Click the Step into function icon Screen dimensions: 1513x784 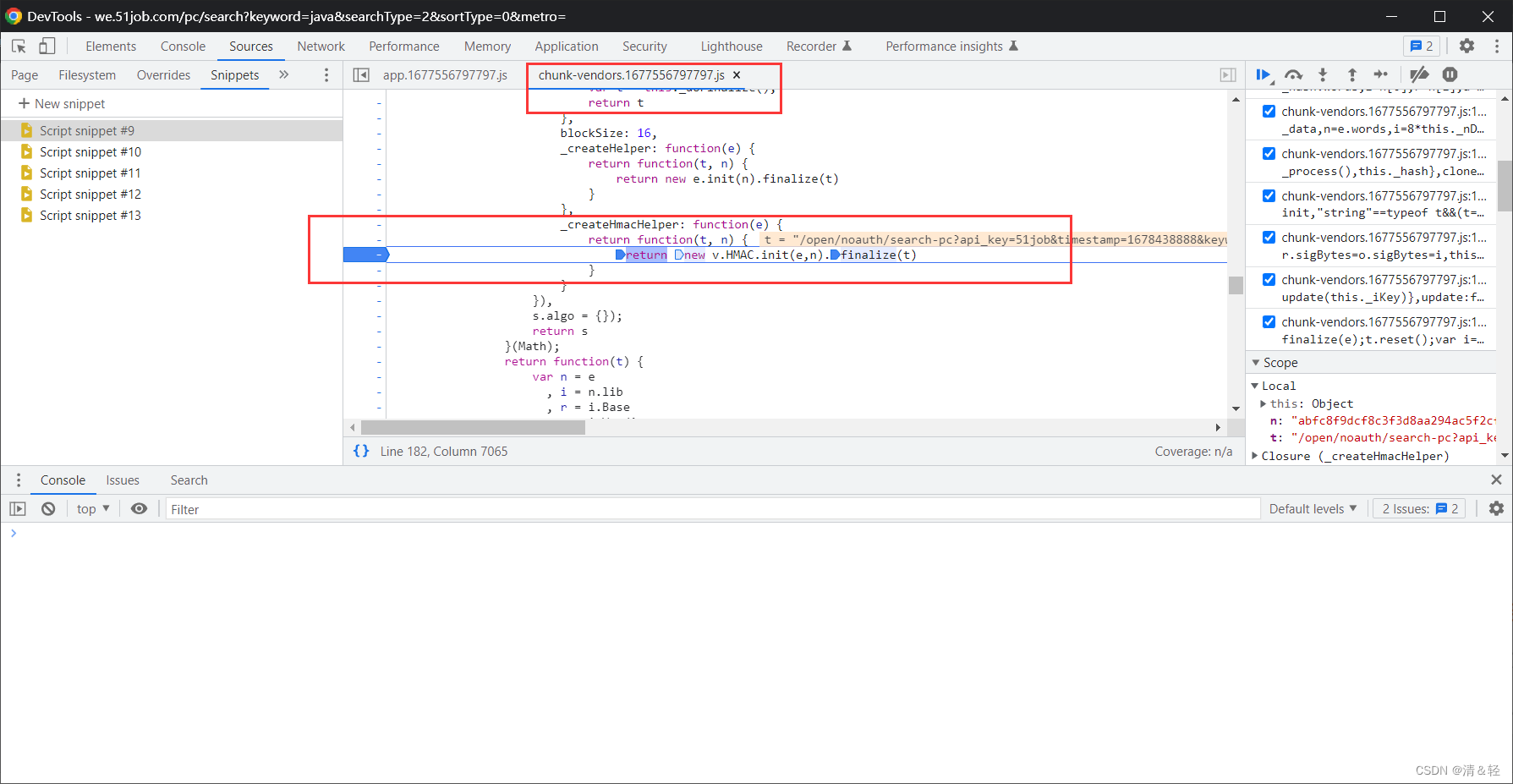click(1323, 74)
